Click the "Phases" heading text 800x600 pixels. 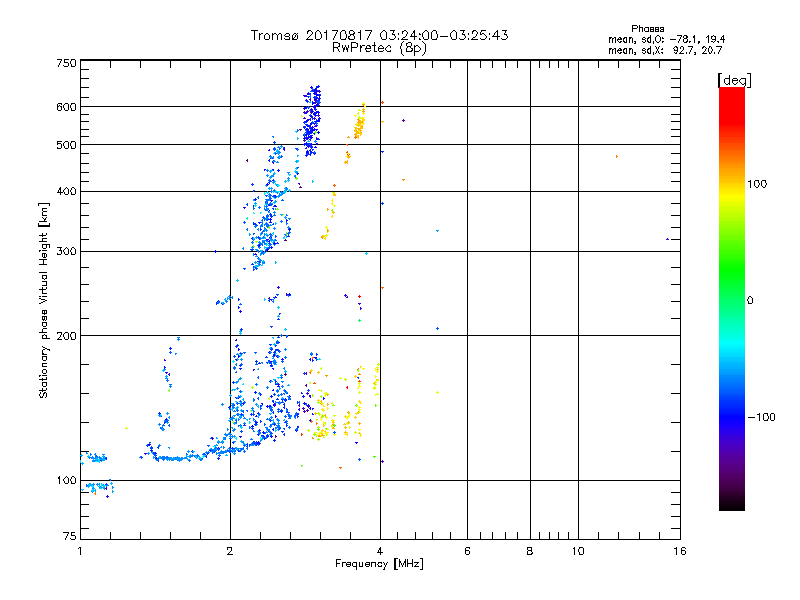coord(647,29)
